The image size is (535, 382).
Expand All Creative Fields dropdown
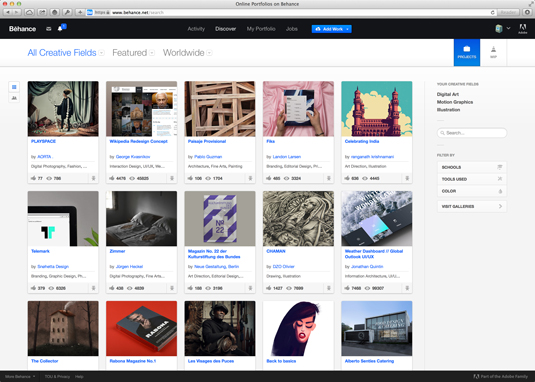(66, 53)
